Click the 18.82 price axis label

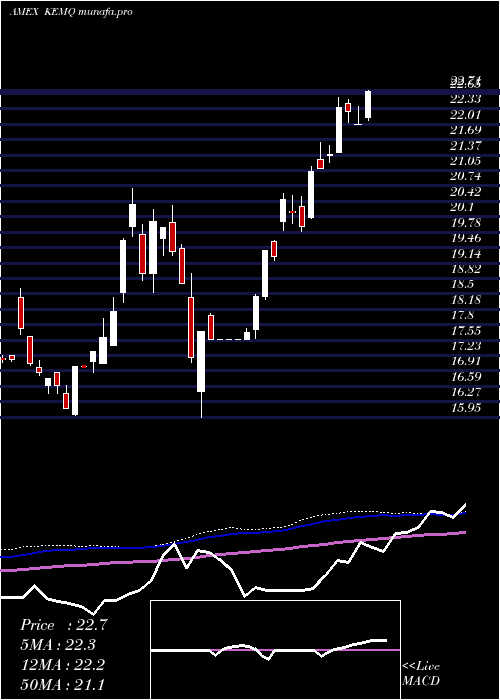(465, 269)
